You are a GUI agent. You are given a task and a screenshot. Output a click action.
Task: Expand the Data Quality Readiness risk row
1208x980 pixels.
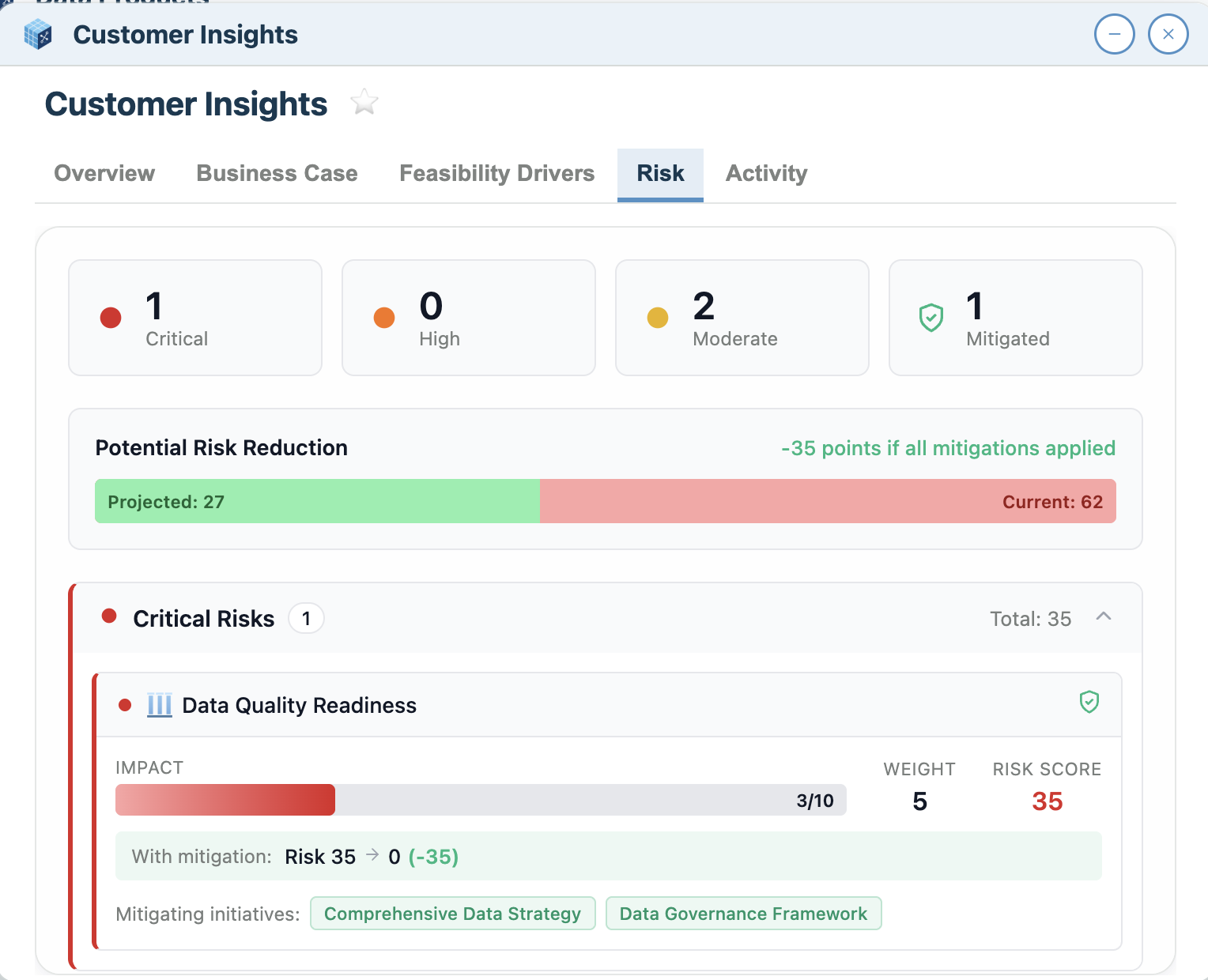pos(299,705)
